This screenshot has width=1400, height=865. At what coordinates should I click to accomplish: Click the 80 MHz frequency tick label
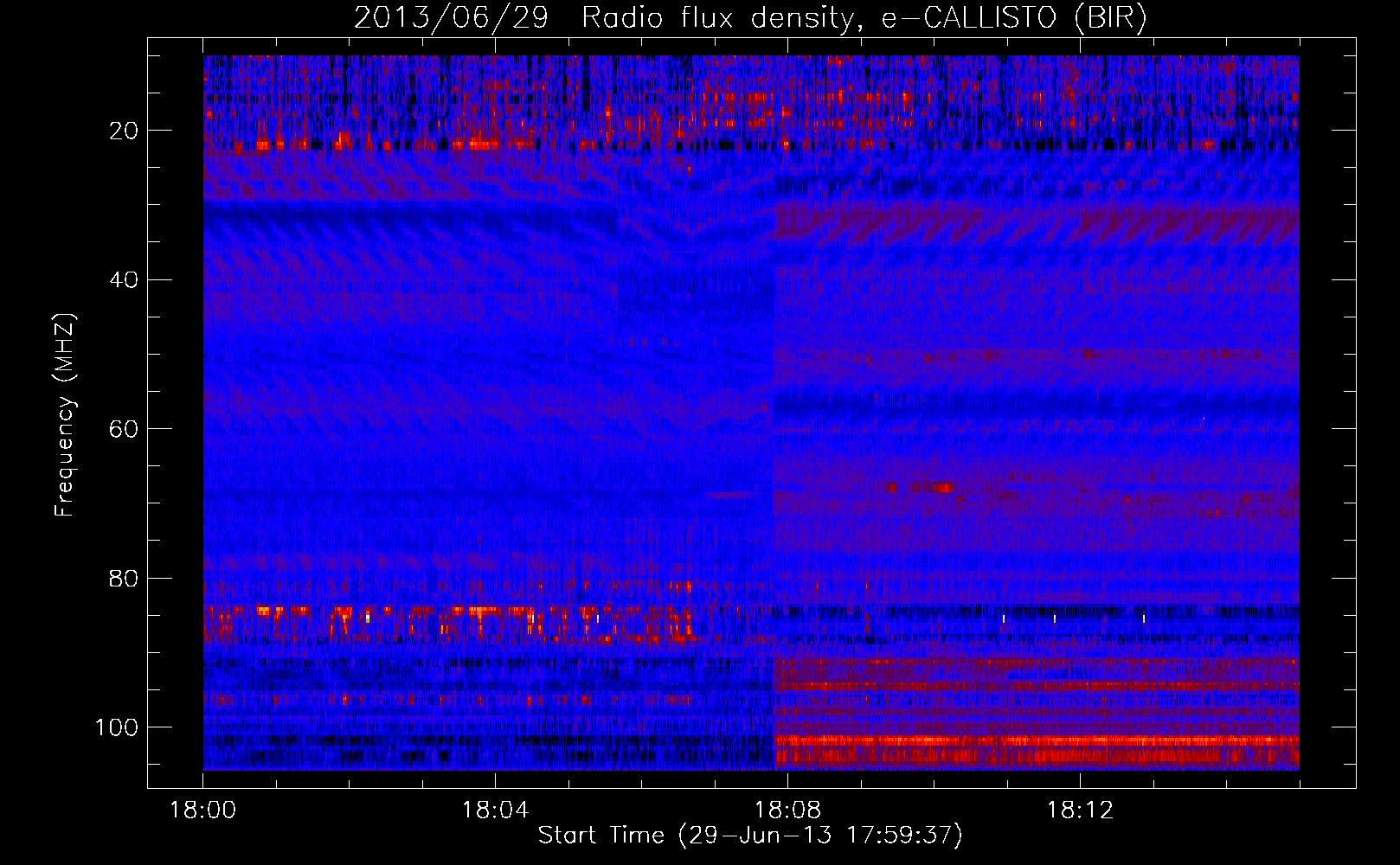(x=124, y=578)
